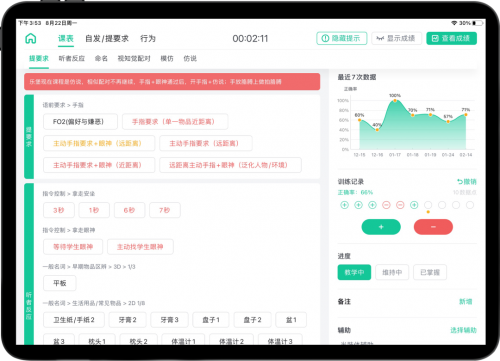Click 新增 note link
The image size is (500, 361).
point(466,301)
